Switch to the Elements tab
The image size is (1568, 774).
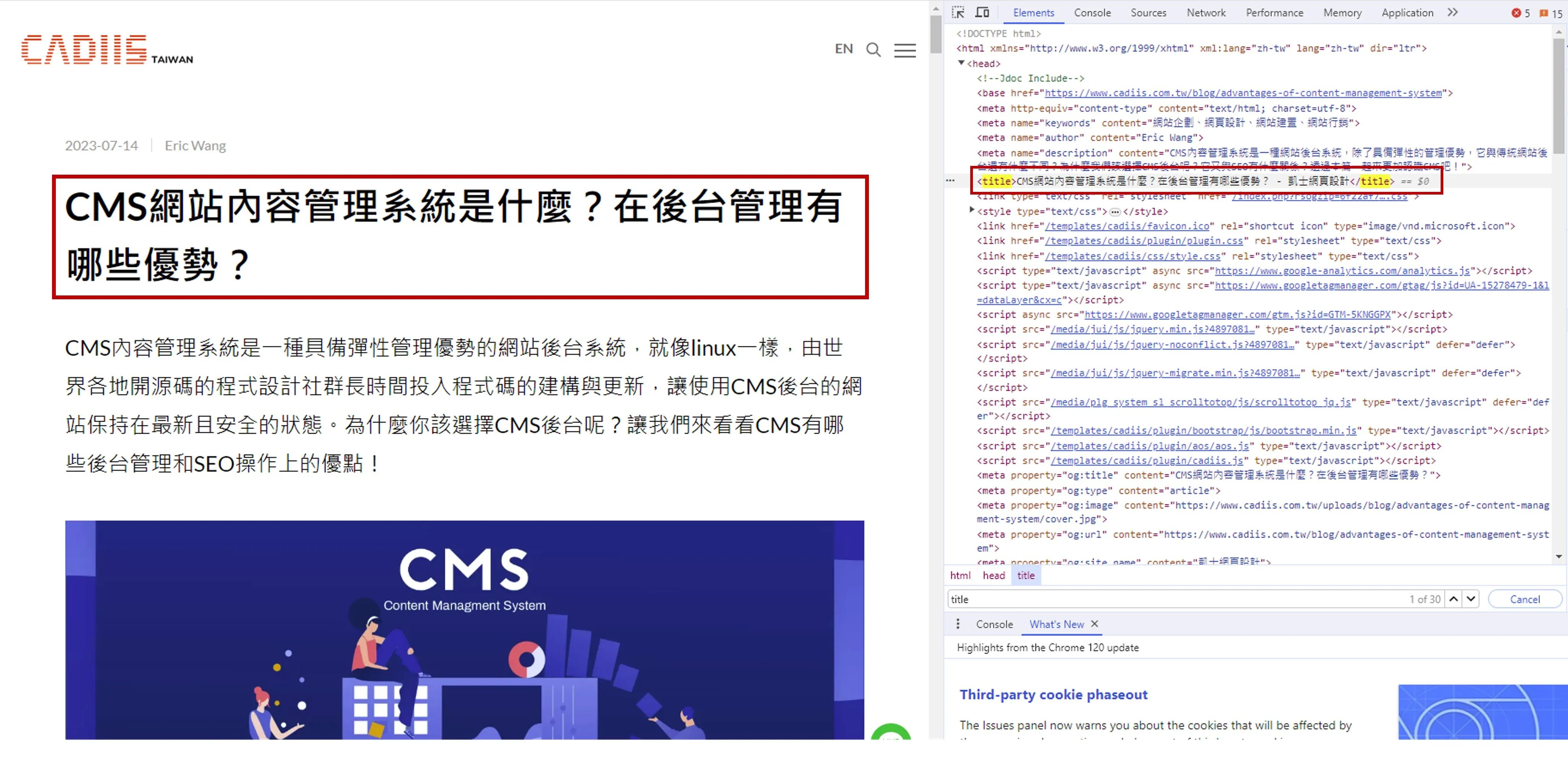[1034, 13]
